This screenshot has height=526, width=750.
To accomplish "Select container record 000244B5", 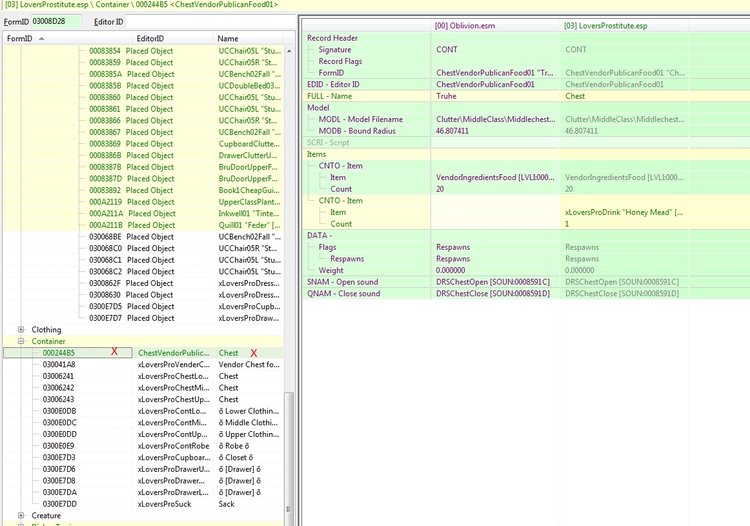I will (143, 353).
